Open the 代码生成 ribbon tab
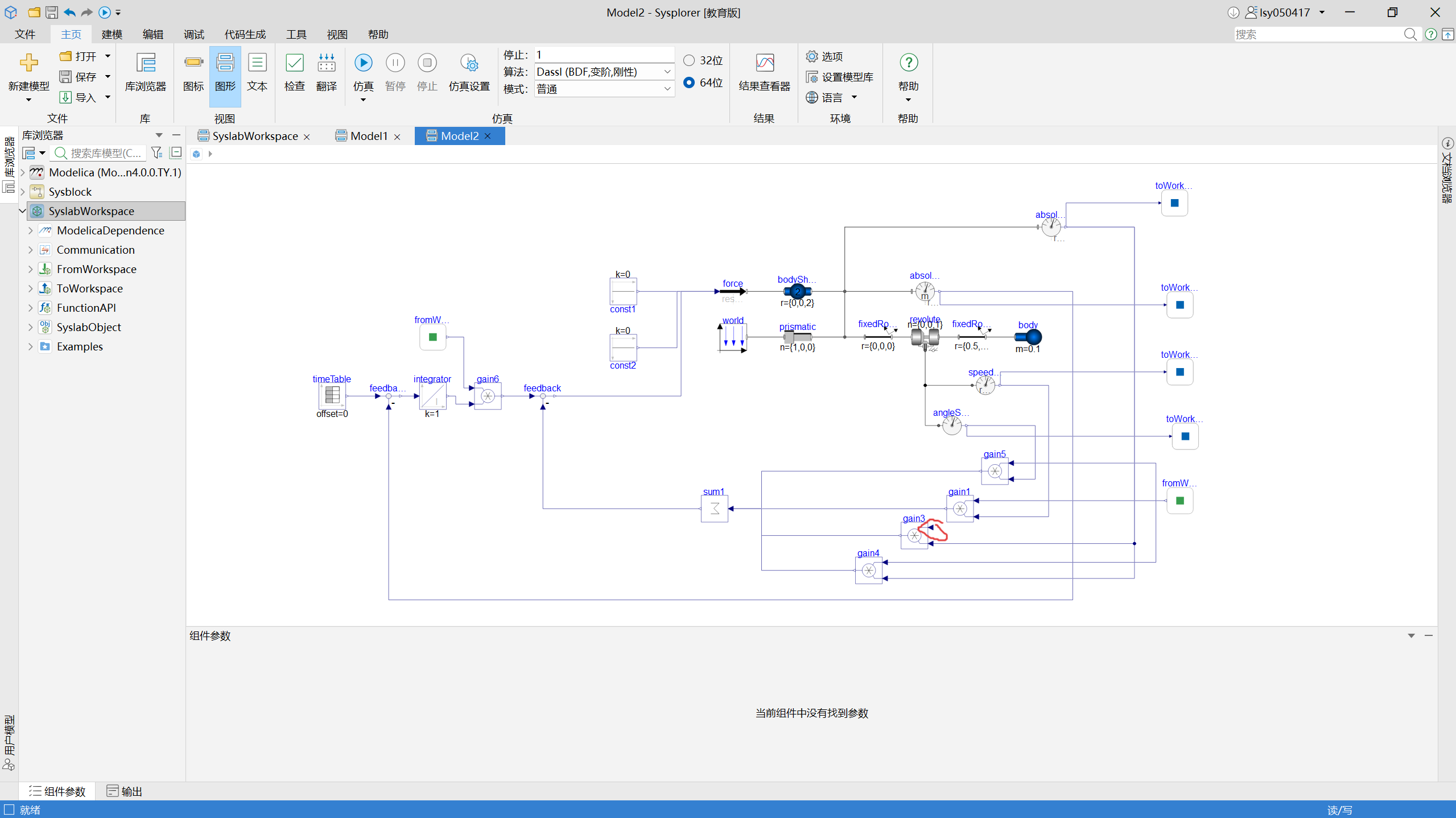Viewport: 1456px width, 818px height. coord(245,35)
